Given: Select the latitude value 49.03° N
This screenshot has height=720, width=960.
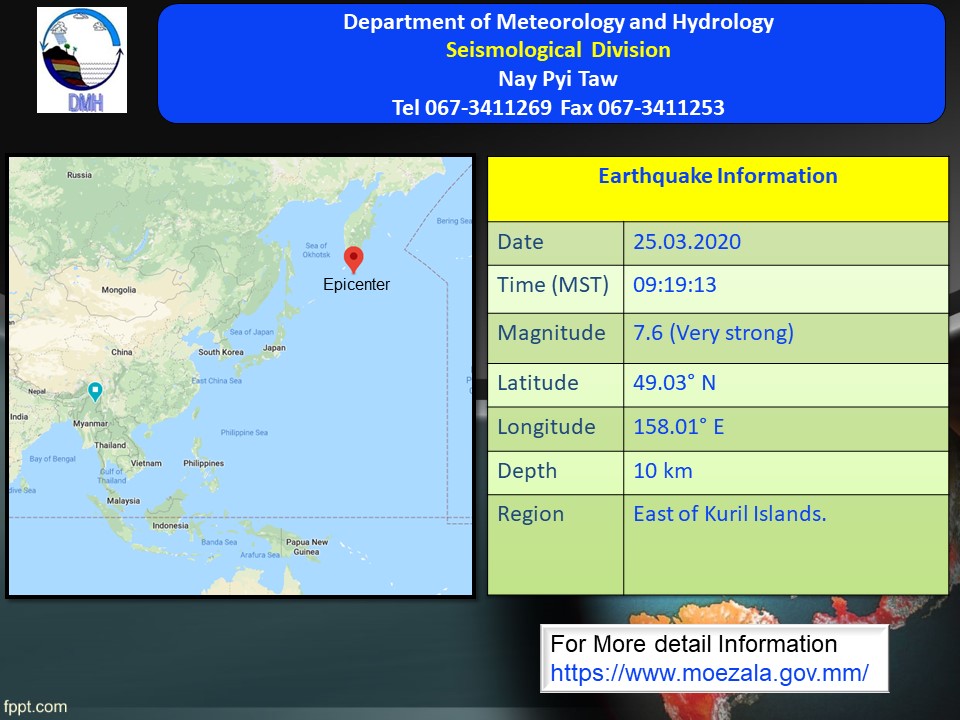Looking at the screenshot, I should 674,383.
